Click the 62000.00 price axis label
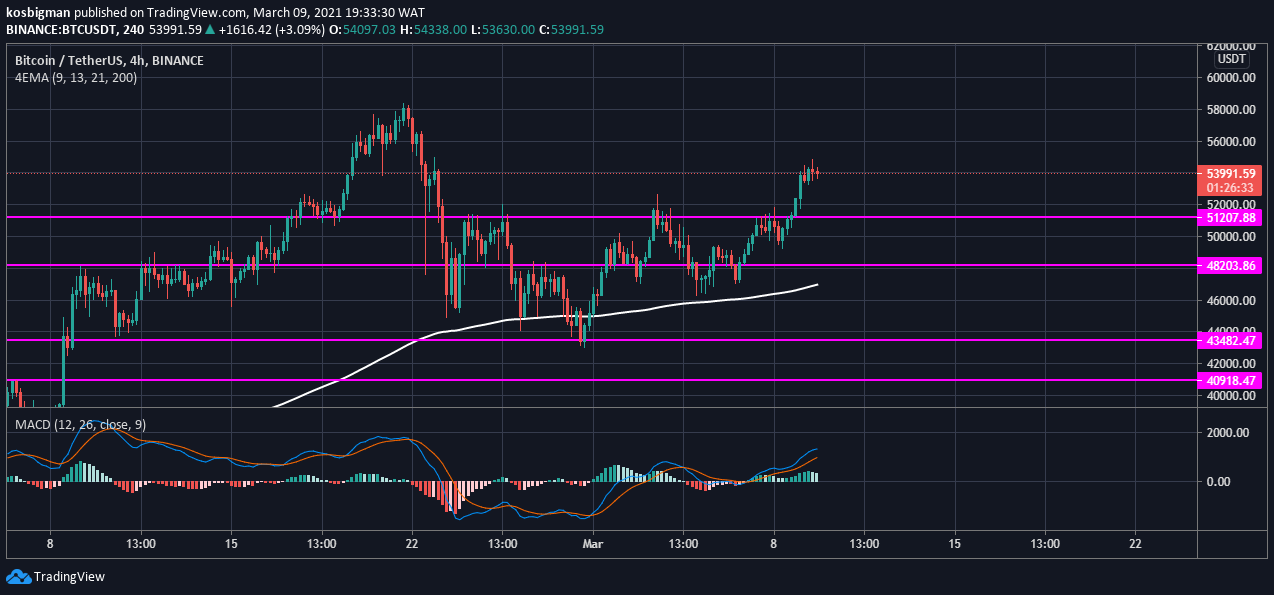The image size is (1274, 595). tap(1230, 46)
